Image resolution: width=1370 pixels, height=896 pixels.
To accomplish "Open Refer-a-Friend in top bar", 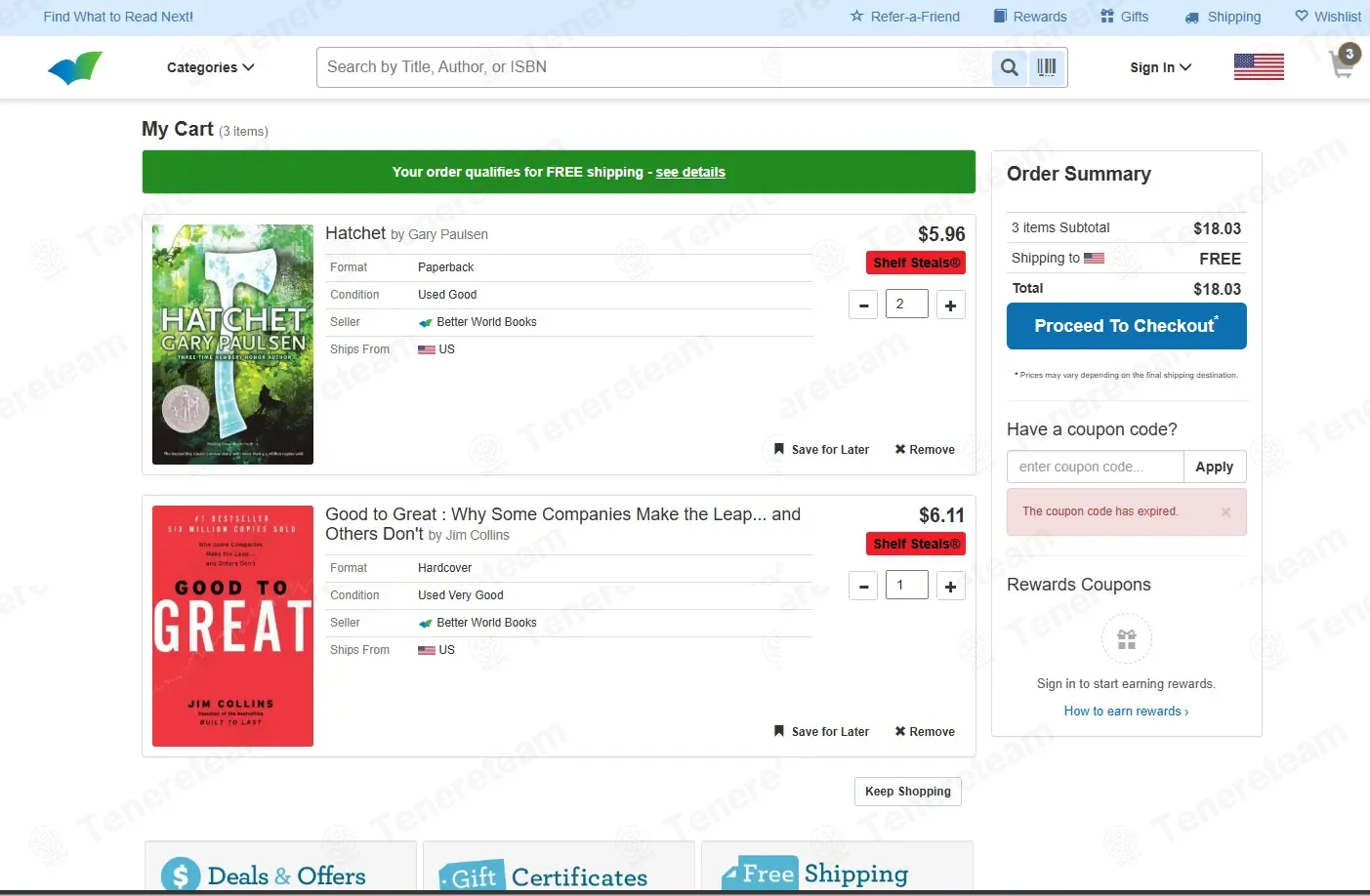I will [x=905, y=17].
